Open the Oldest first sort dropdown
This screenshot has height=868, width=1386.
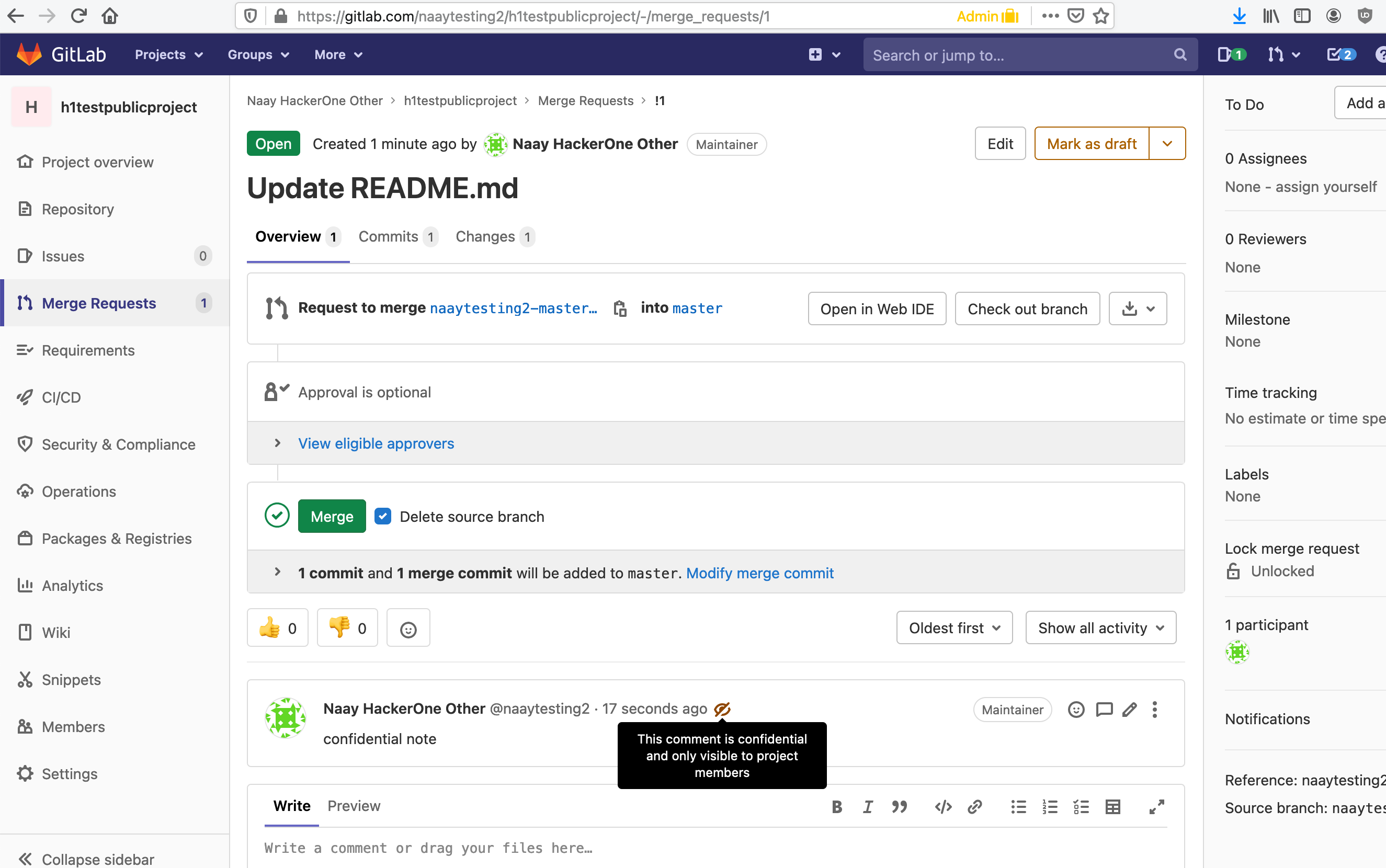click(x=954, y=628)
